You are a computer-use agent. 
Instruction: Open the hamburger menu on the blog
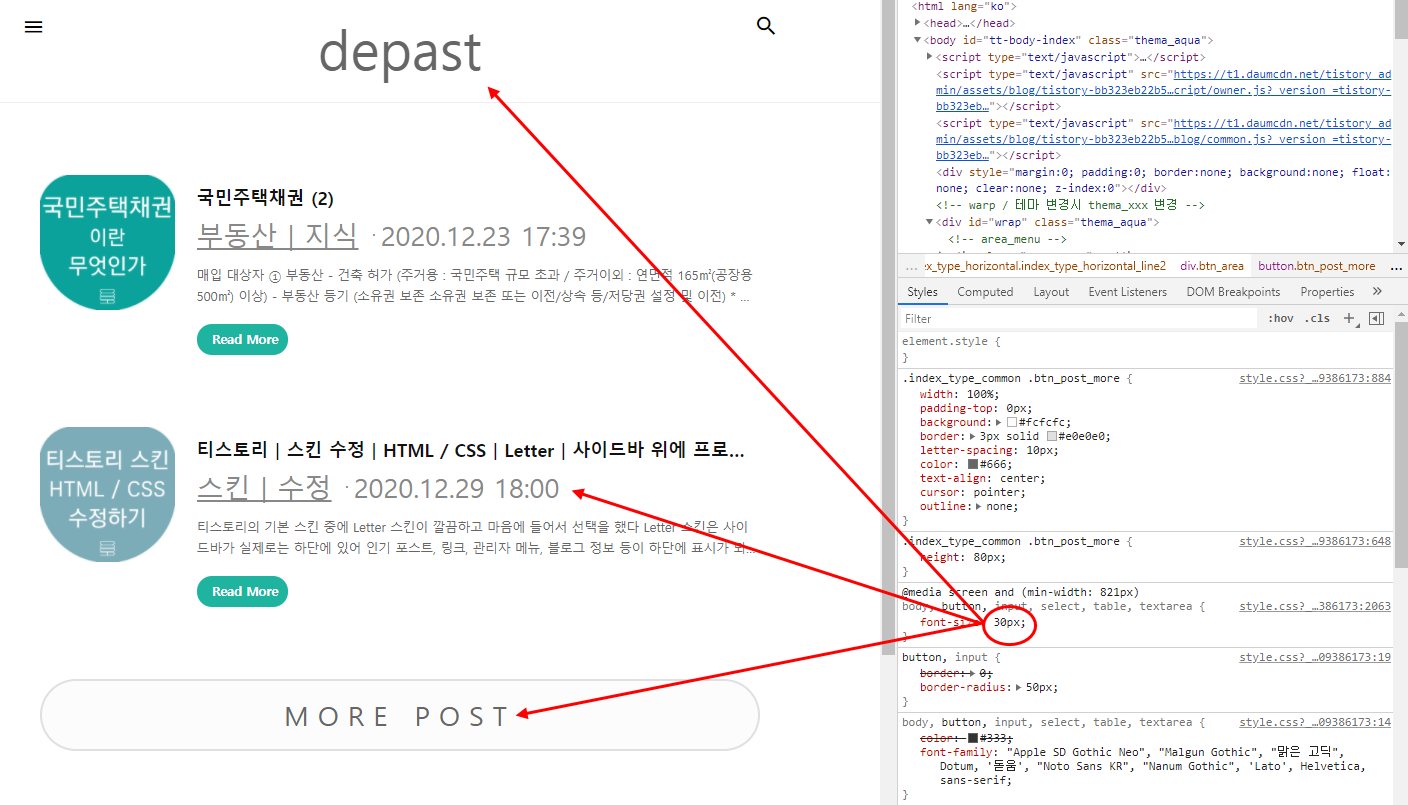[x=34, y=28]
